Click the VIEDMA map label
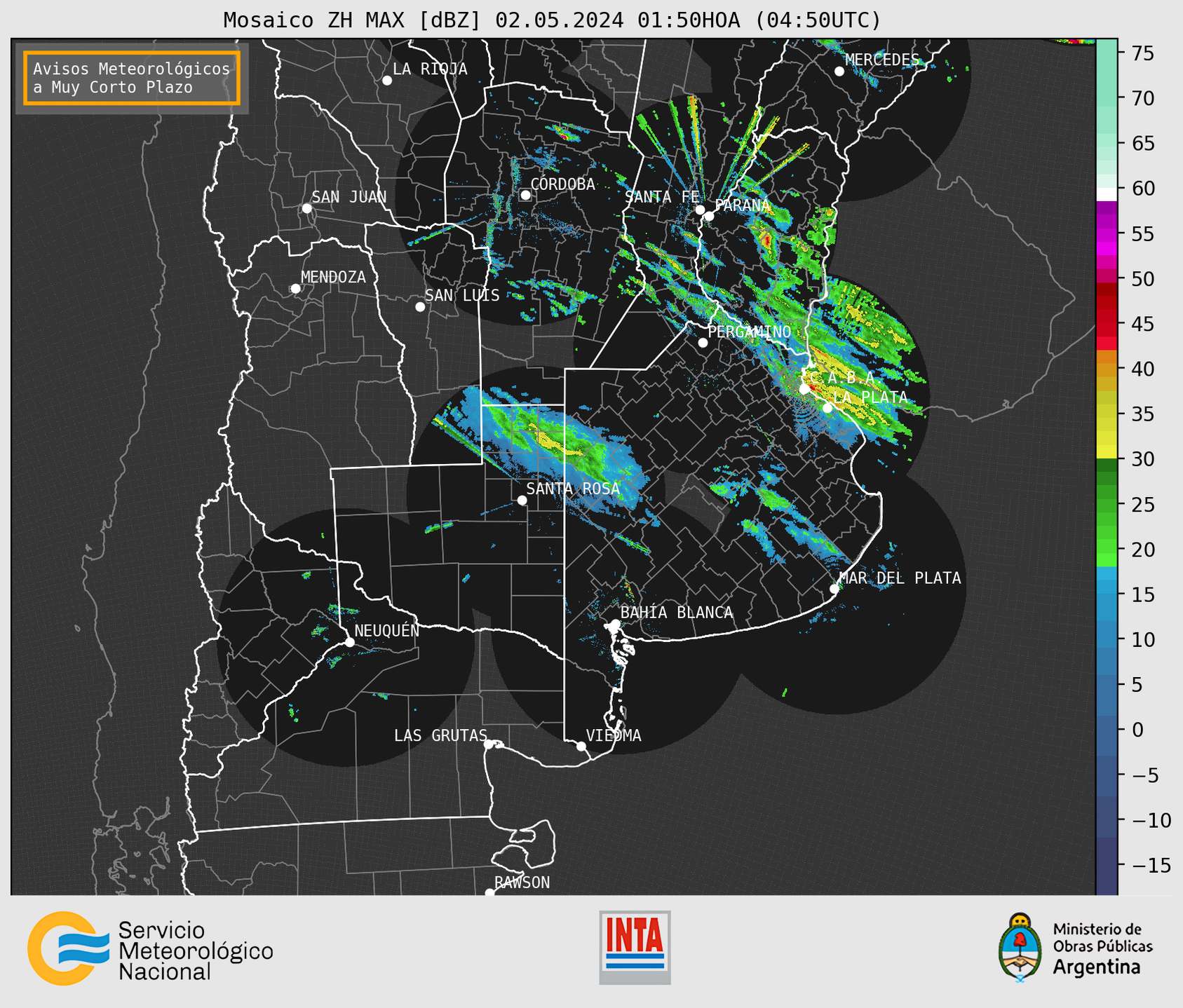Image resolution: width=1183 pixels, height=1008 pixels. click(x=614, y=735)
